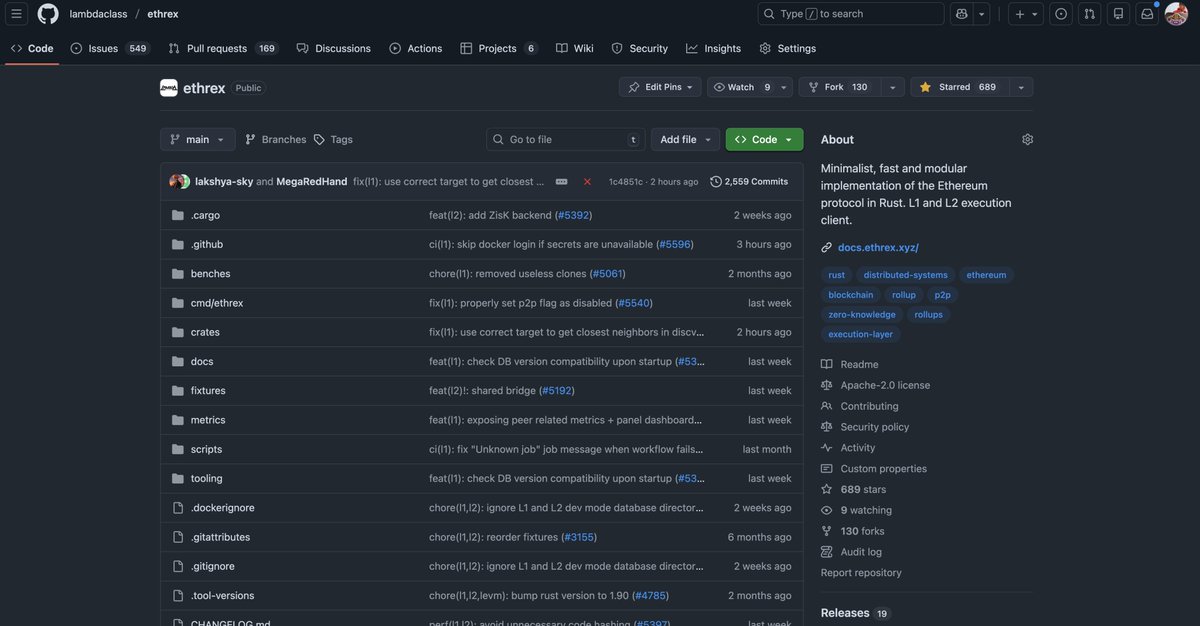Switch to the Discussions tab
Screen dimensions: 1200x626
click(334, 48)
